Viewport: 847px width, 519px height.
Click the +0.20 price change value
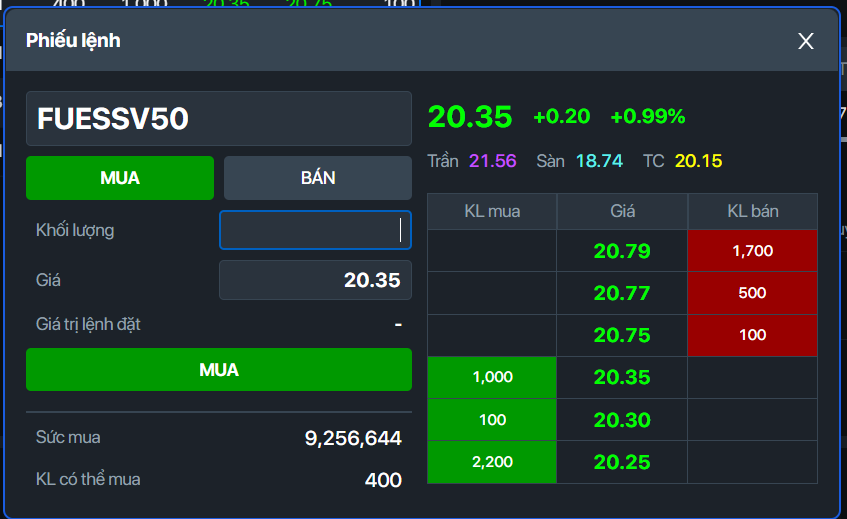point(562,116)
